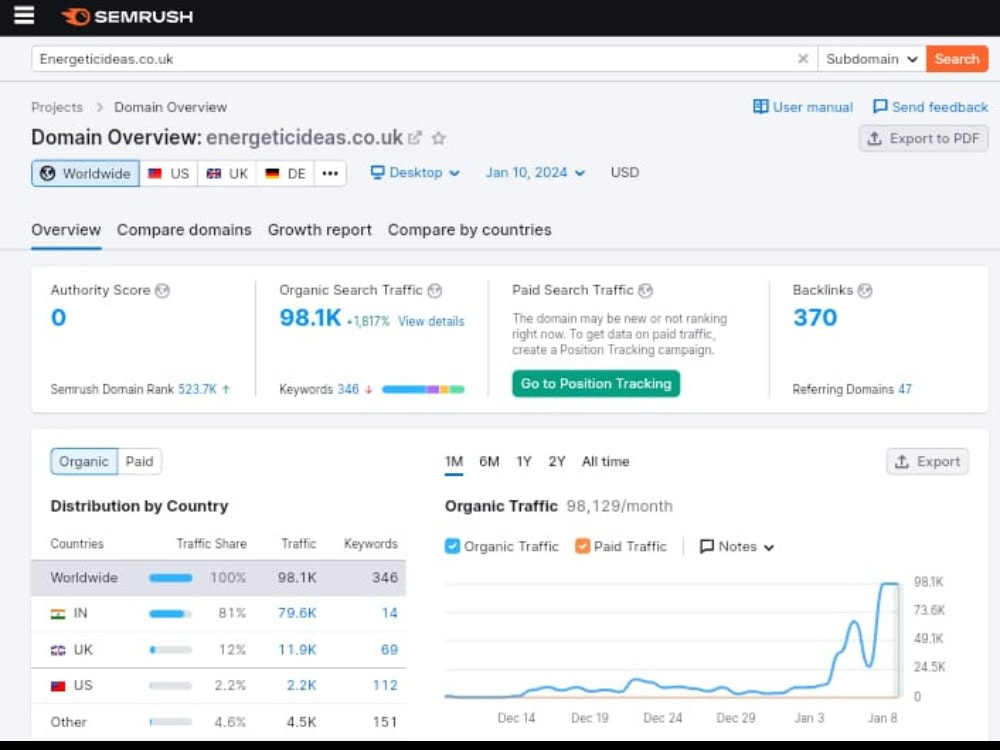This screenshot has width=1000, height=750.
Task: Open the hamburger menu
Action: (x=24, y=15)
